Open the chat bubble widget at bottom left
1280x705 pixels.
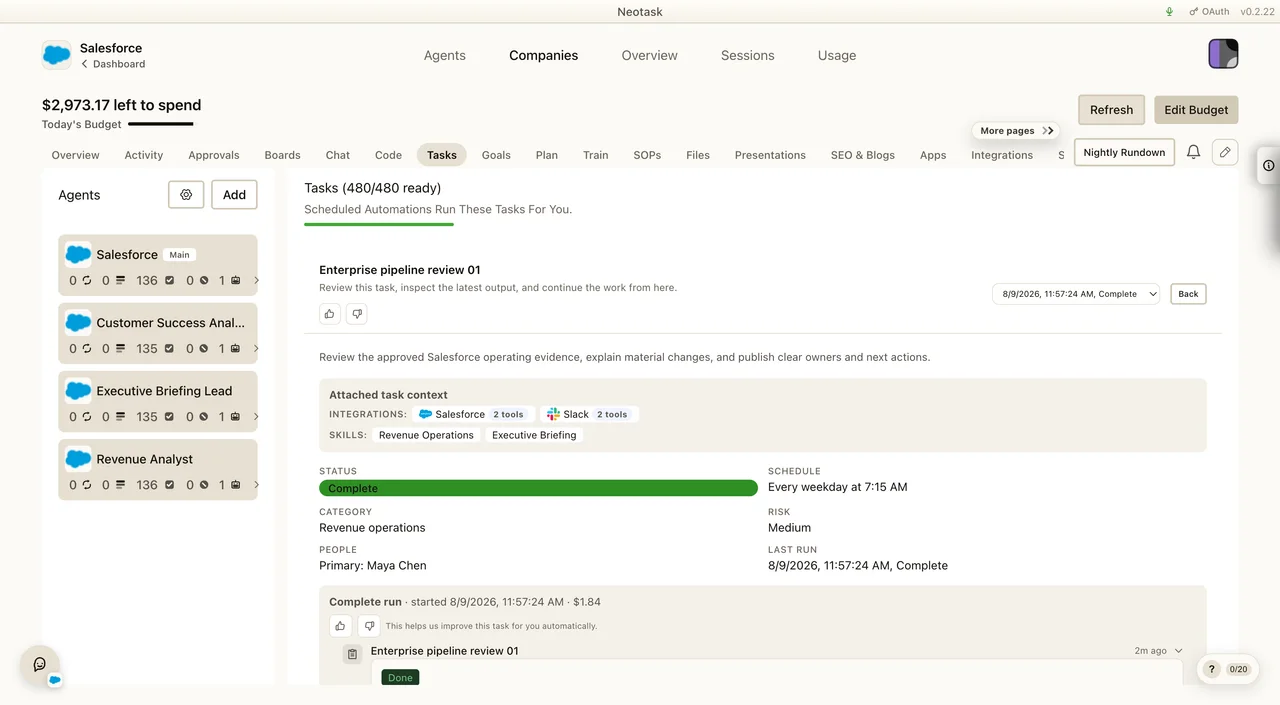(40, 664)
